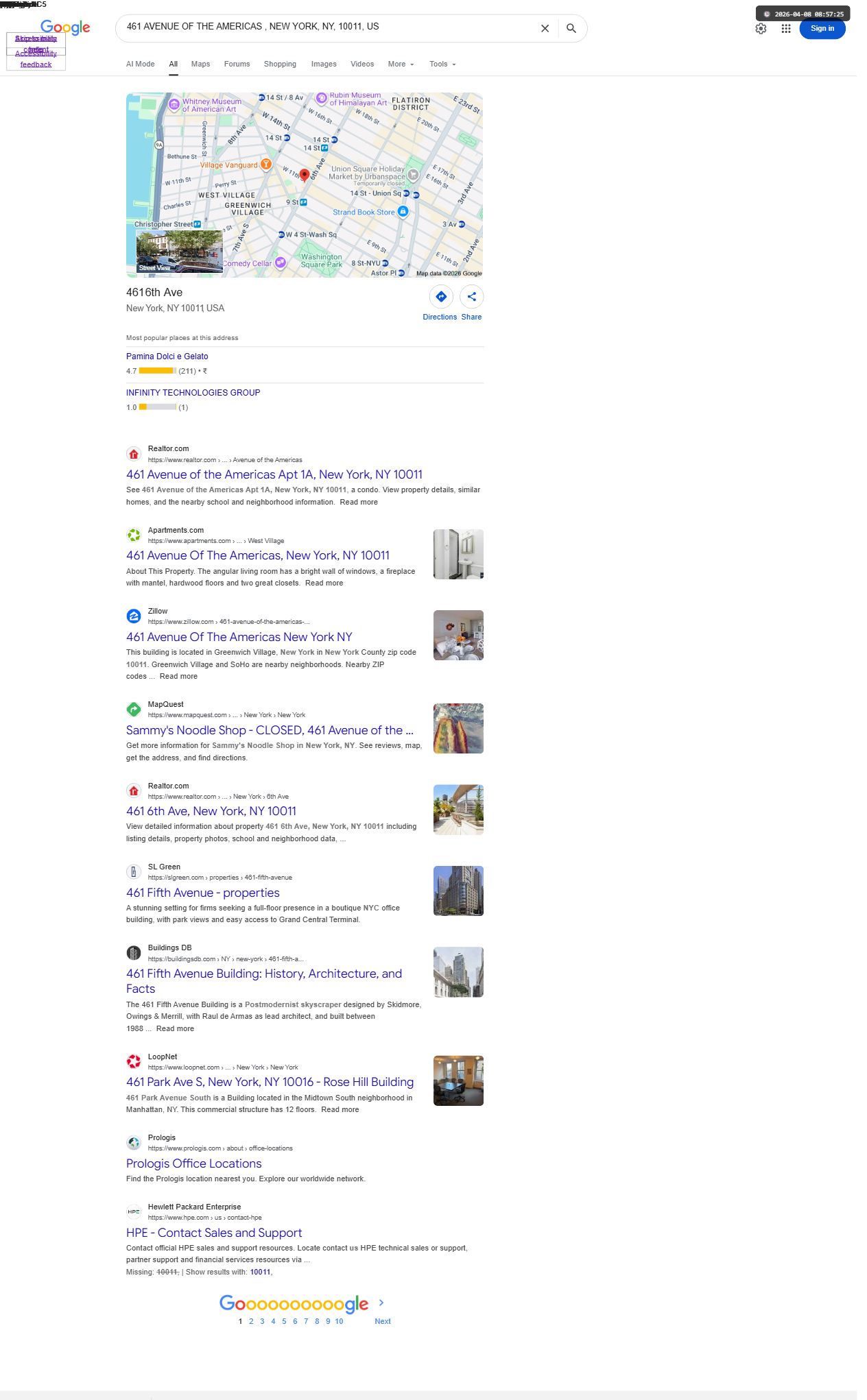867x1400 pixels.
Task: Go to results page 2
Action: click(251, 1321)
